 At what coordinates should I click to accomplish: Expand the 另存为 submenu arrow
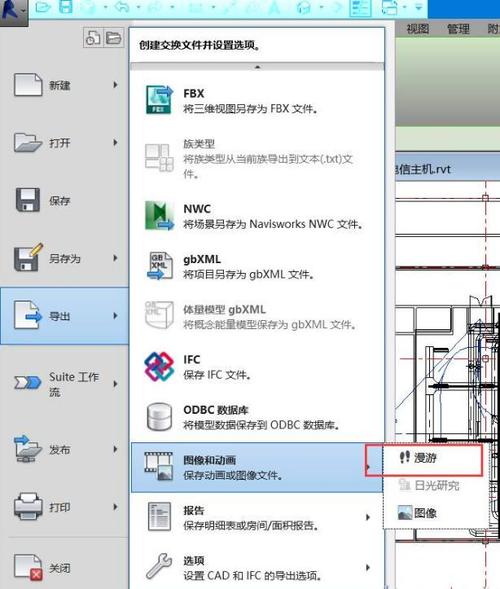click(x=115, y=258)
